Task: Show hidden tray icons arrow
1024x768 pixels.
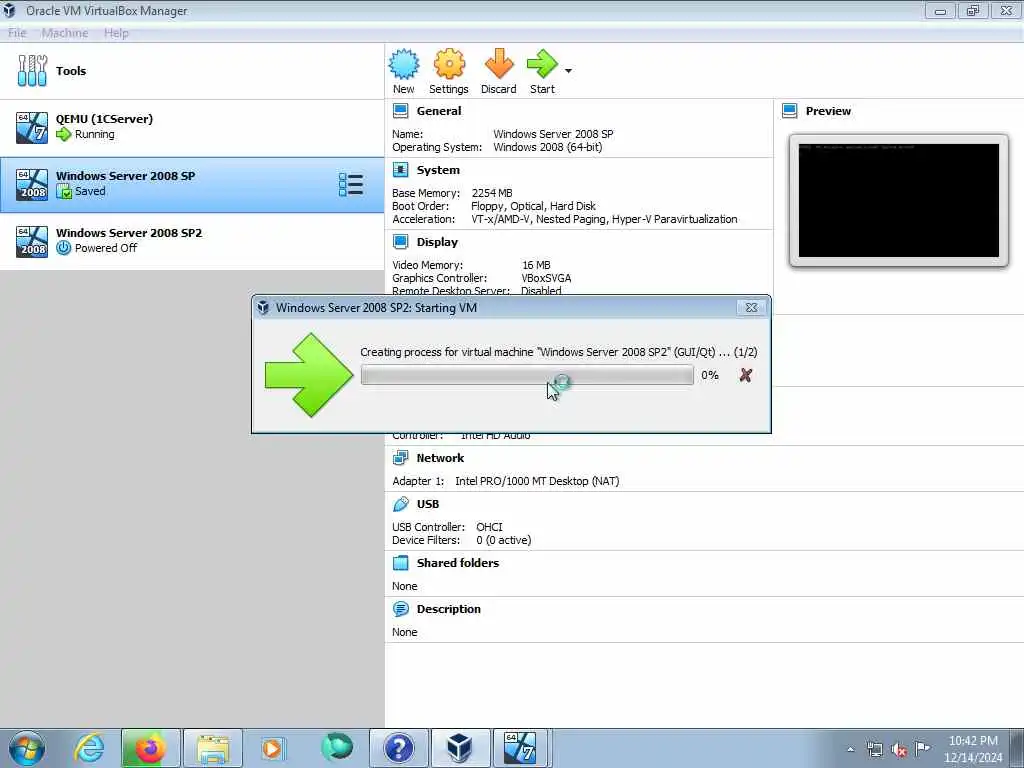Action: coord(850,750)
